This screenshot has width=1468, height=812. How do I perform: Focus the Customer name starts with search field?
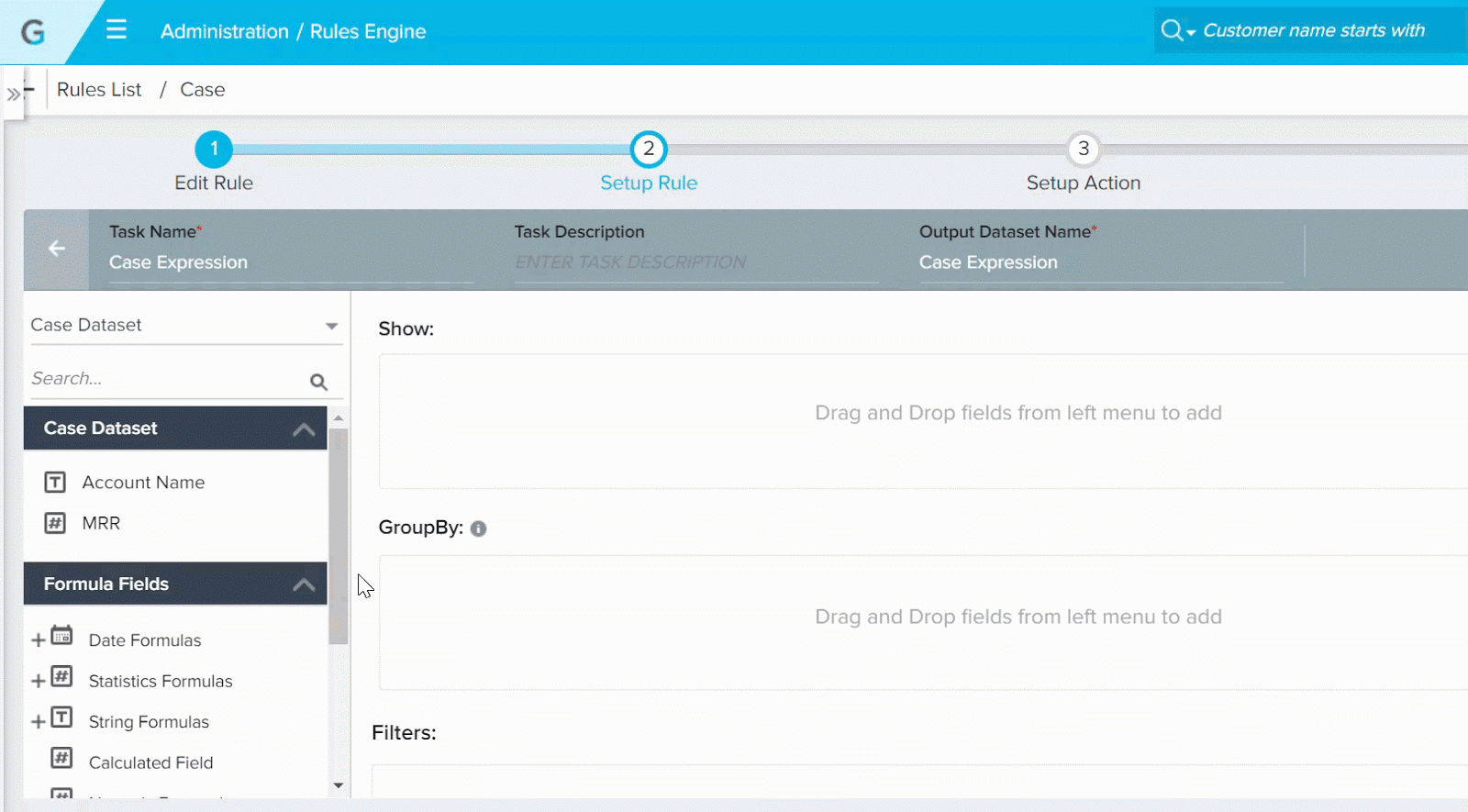tap(1314, 30)
